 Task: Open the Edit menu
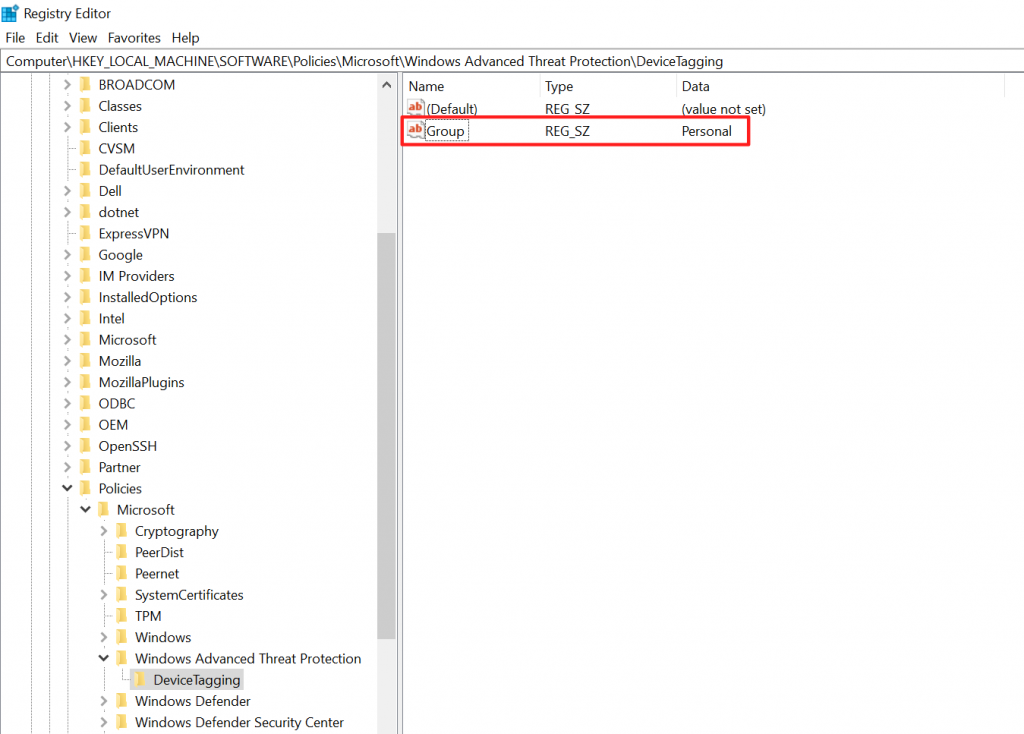[46, 37]
